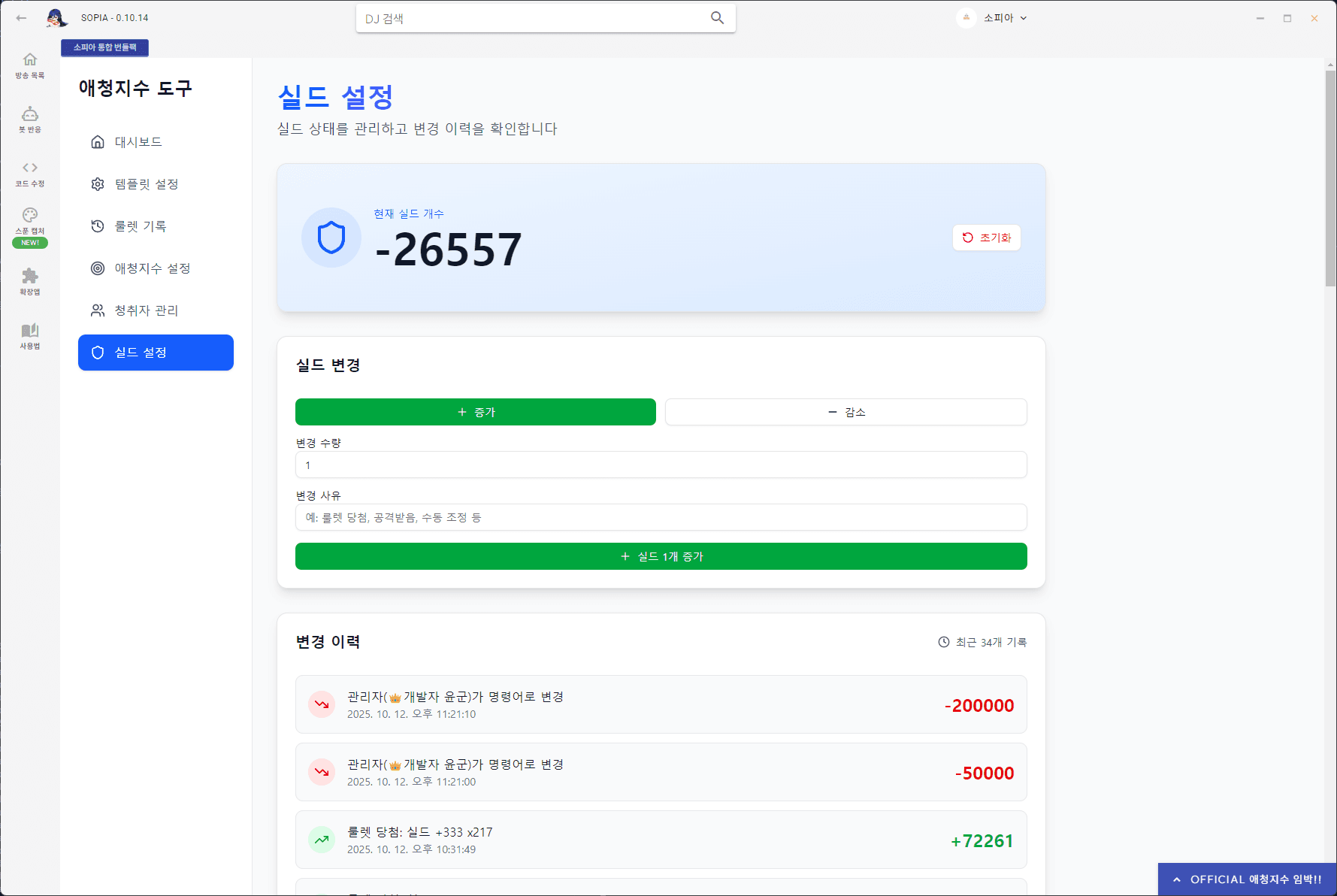Click the 실드 1개 증가 button
The image size is (1337, 896).
661,556
